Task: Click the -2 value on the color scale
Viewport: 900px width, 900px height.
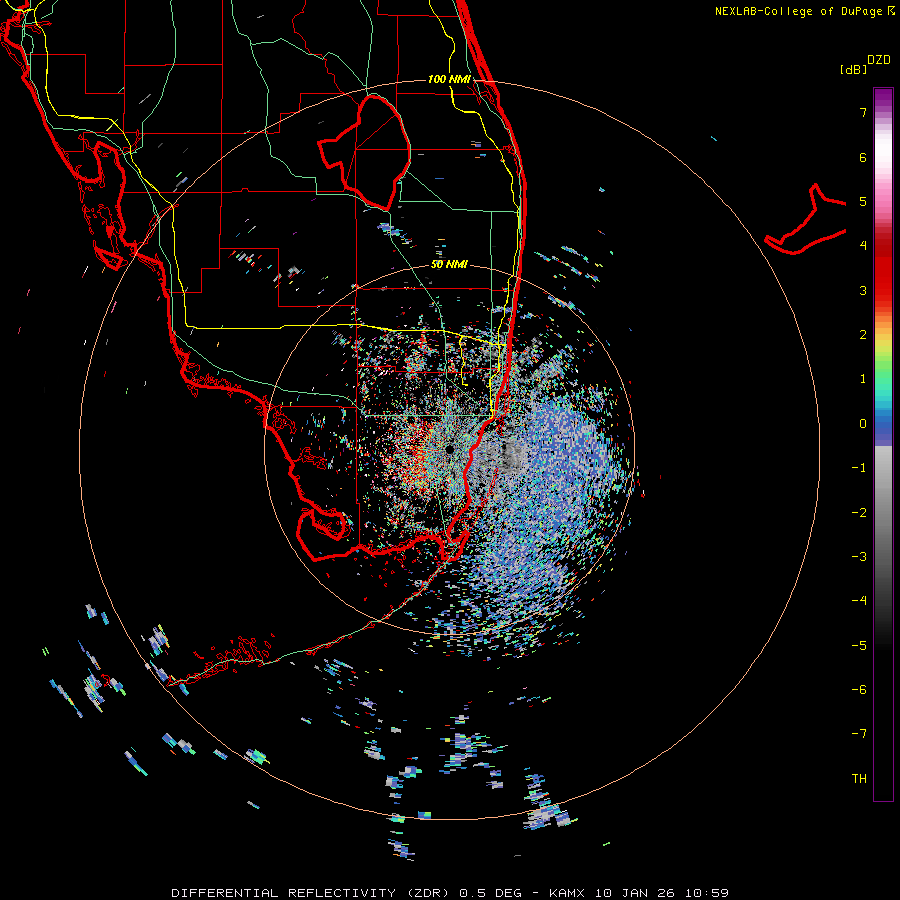Action: tap(859, 513)
